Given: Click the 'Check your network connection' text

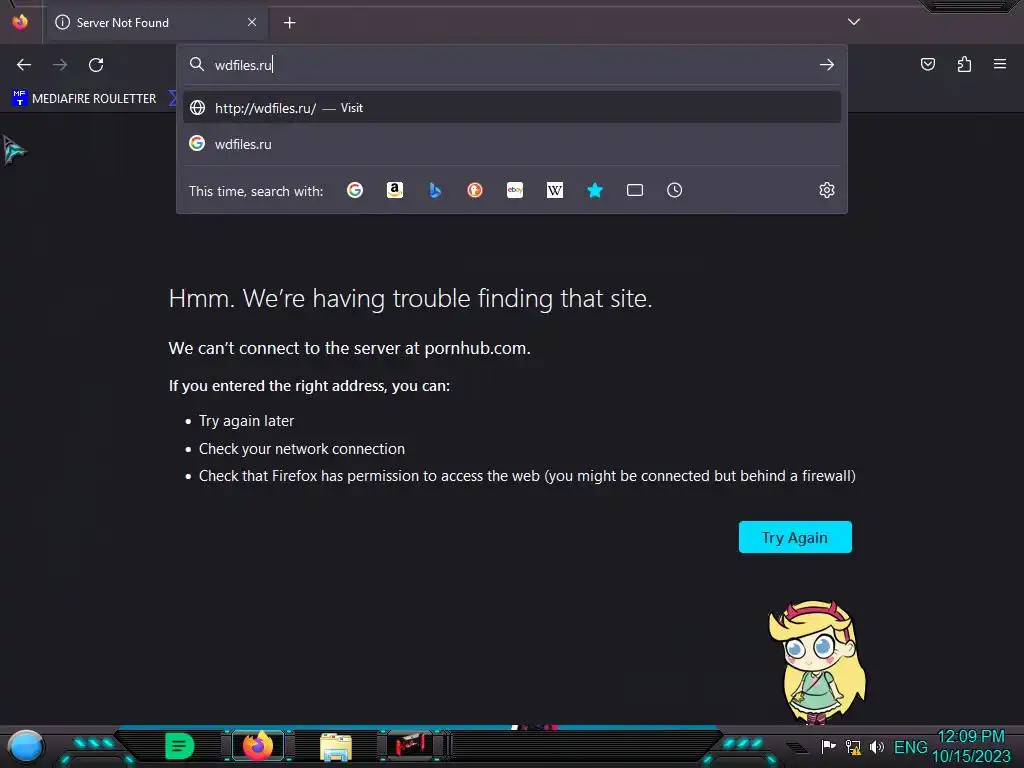Looking at the screenshot, I should [302, 449].
